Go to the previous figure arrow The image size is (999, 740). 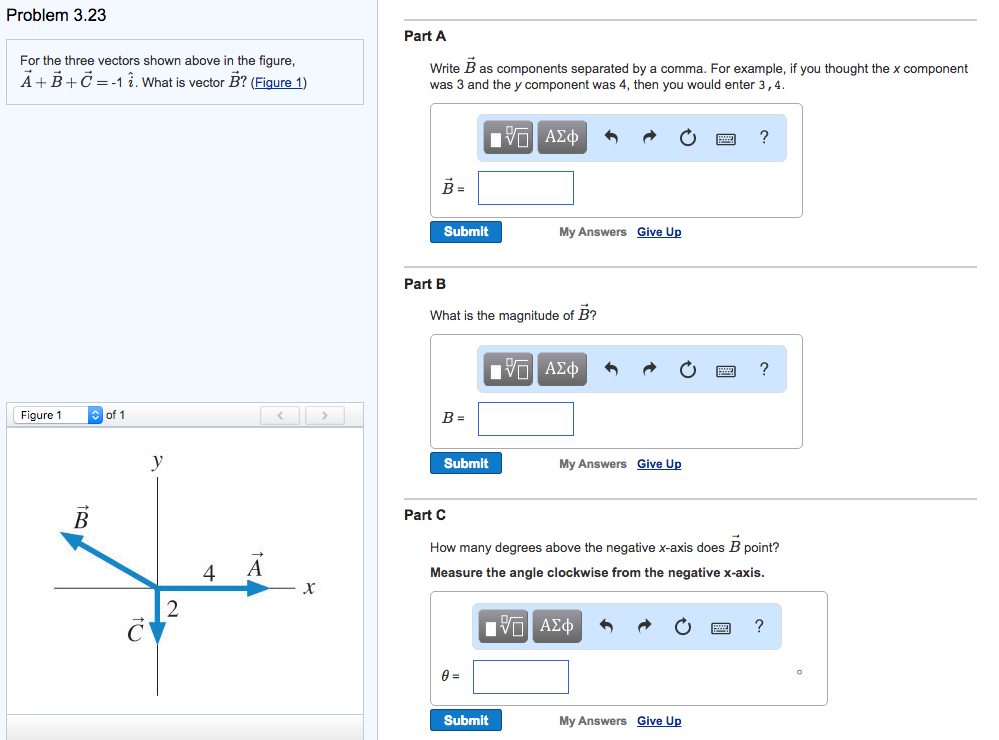pyautogui.click(x=280, y=416)
